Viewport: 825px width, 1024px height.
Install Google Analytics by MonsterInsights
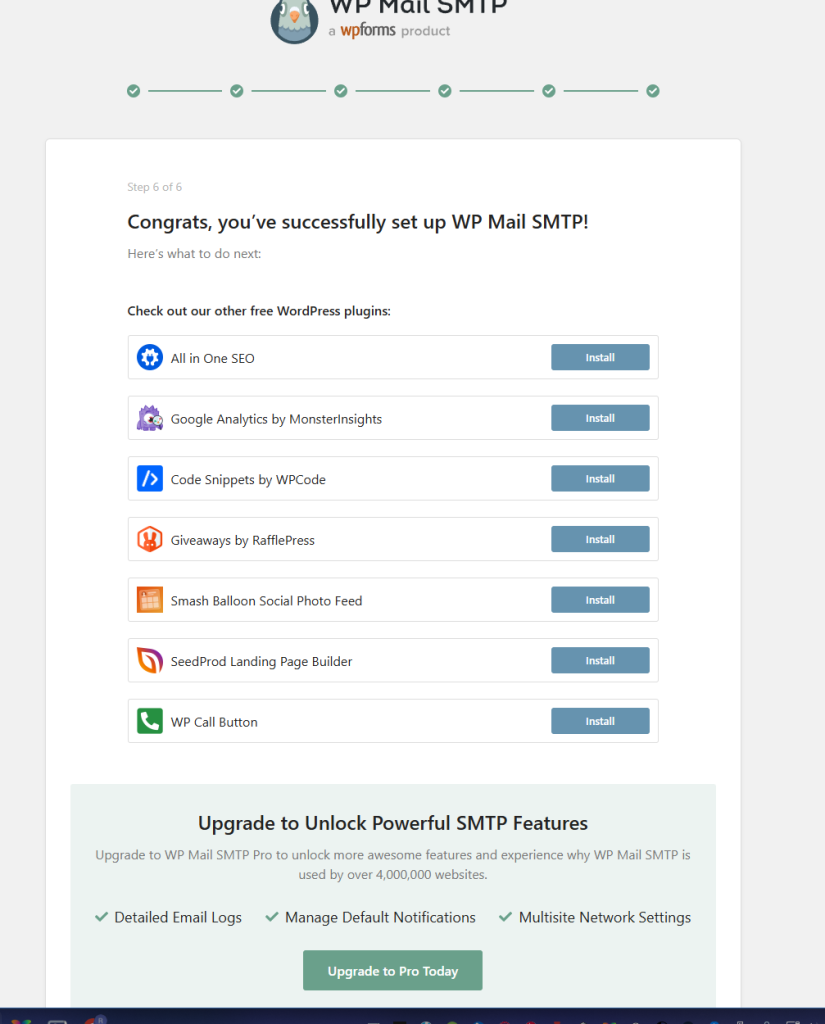pyautogui.click(x=600, y=418)
